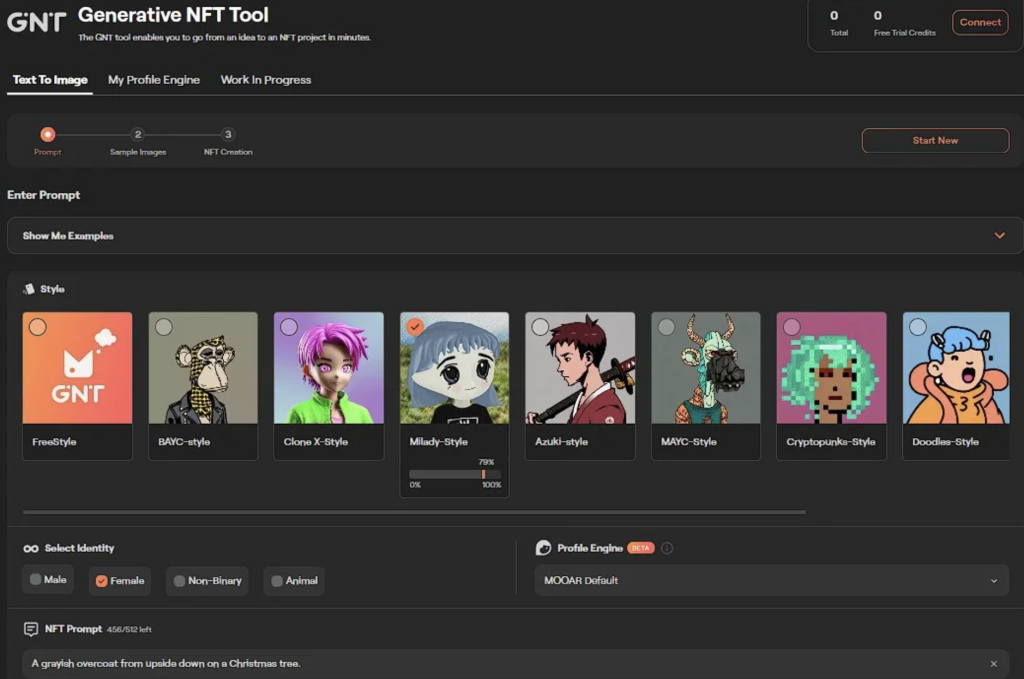Image resolution: width=1024 pixels, height=679 pixels.
Task: Clear the NFT prompt text with X
Action: 993,664
